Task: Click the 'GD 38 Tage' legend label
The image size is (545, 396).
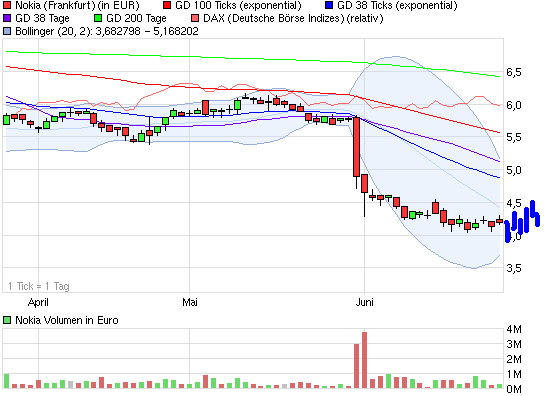Action: coord(42,18)
